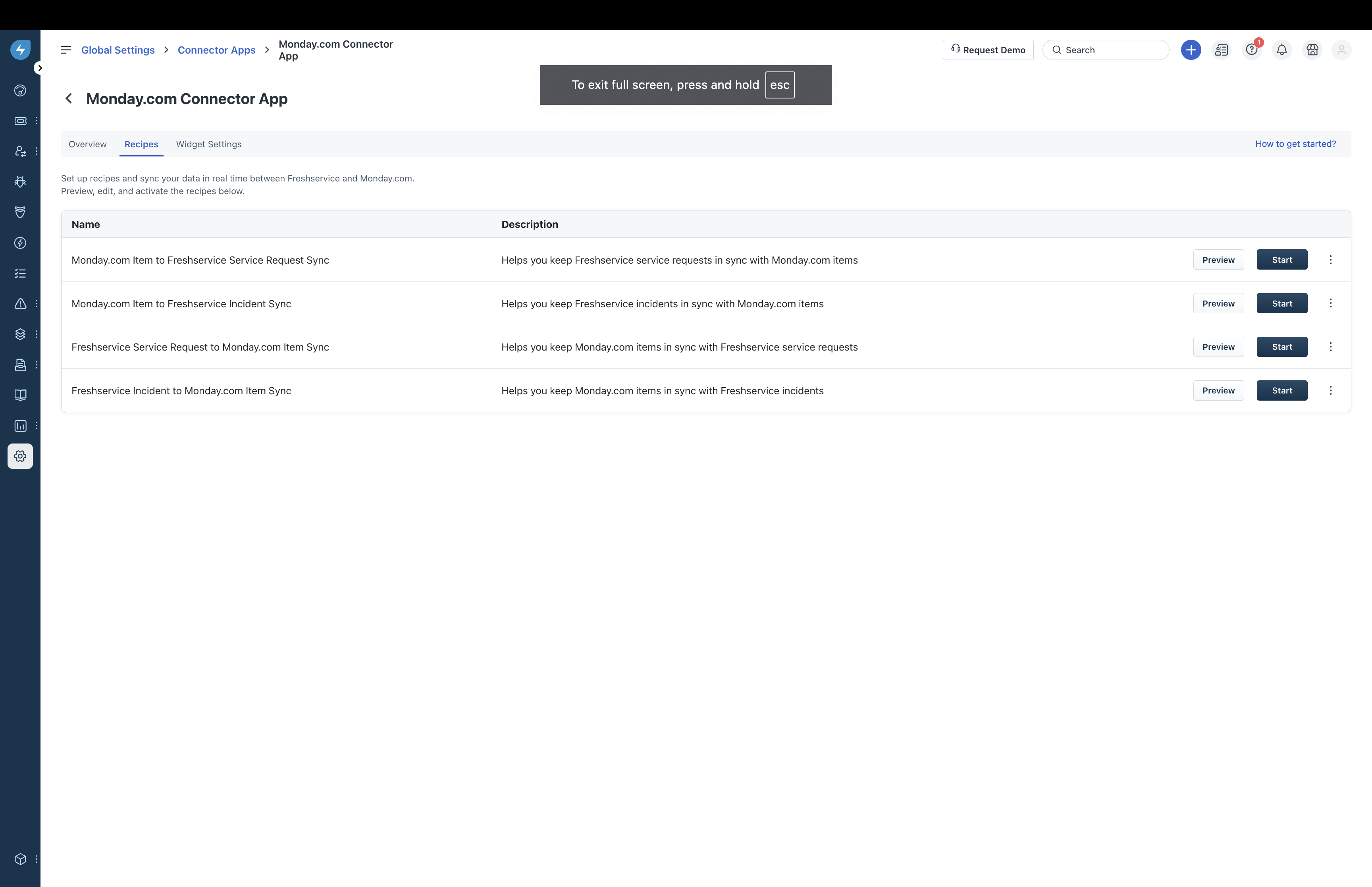The width and height of the screenshot is (1372, 887).
Task: Click the notifications bell icon
Action: pos(1281,50)
